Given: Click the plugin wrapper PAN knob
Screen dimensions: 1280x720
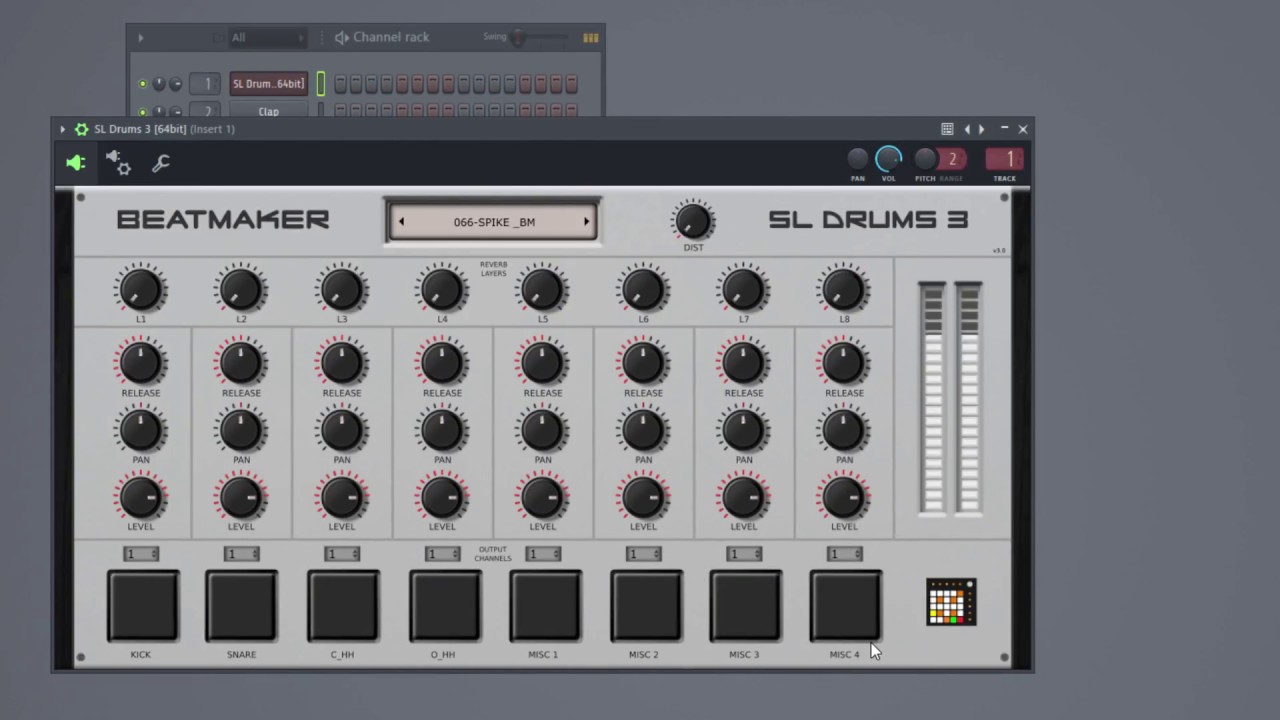Looking at the screenshot, I should tap(858, 159).
